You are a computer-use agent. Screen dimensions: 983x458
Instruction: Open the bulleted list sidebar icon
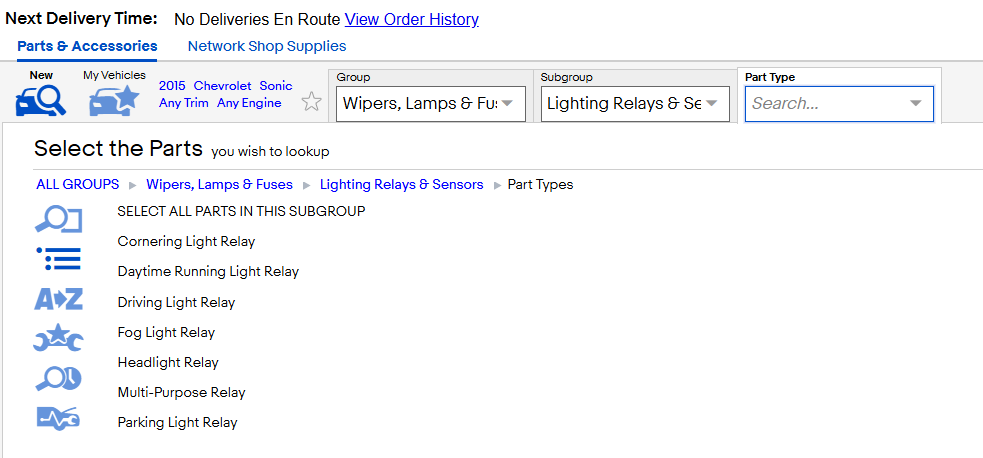[58, 259]
